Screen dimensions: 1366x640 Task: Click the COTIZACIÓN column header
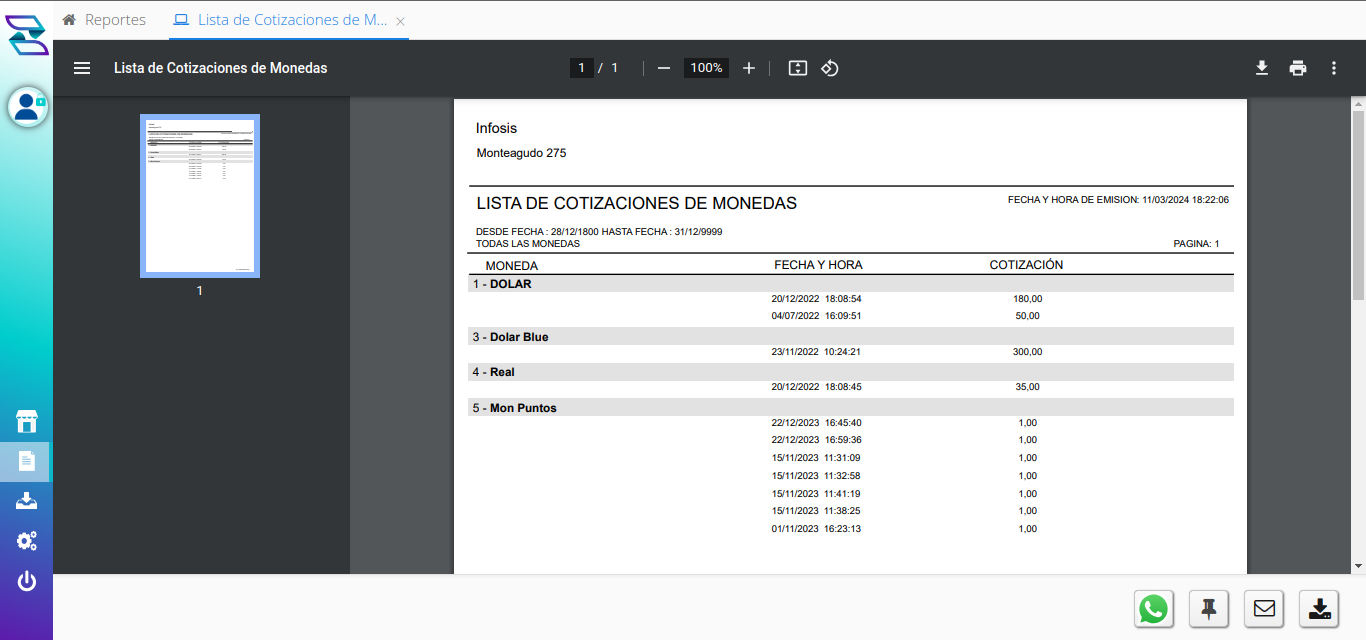tap(1026, 265)
